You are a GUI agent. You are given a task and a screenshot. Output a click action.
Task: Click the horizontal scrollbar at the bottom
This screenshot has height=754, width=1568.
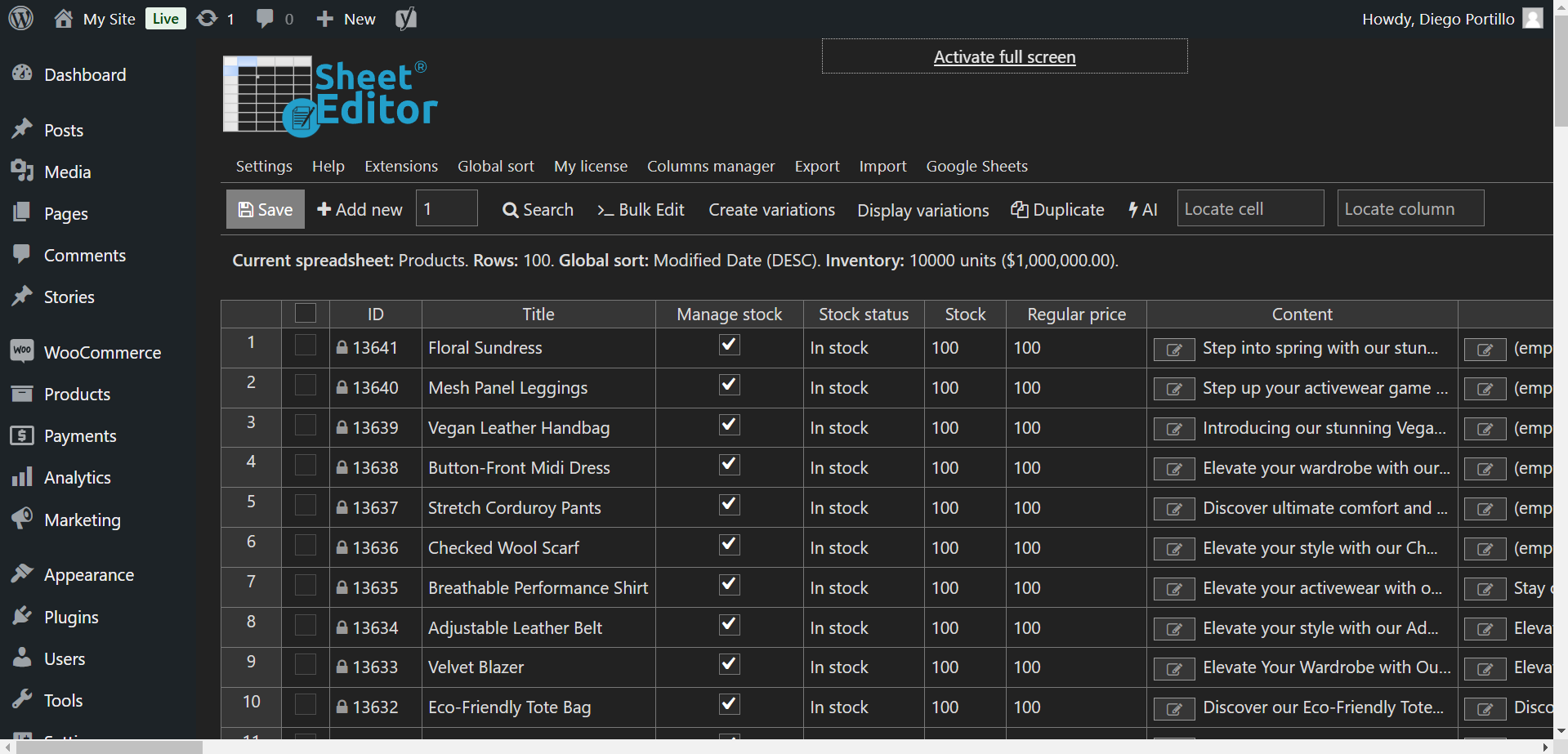(109, 747)
